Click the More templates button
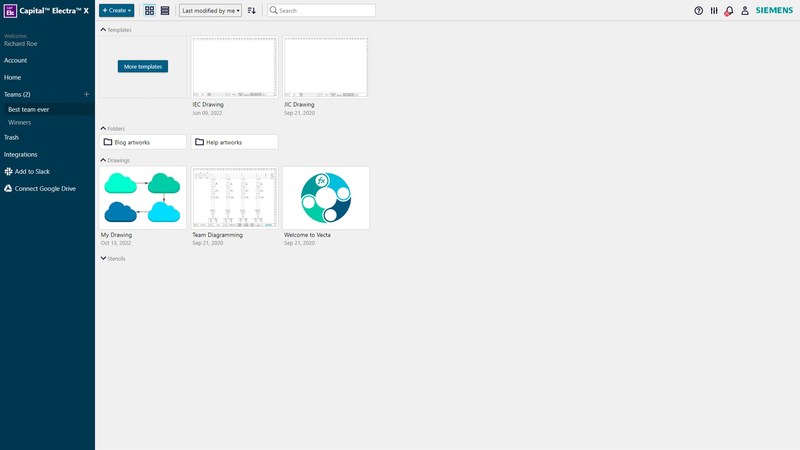This screenshot has height=450, width=800. (x=143, y=66)
